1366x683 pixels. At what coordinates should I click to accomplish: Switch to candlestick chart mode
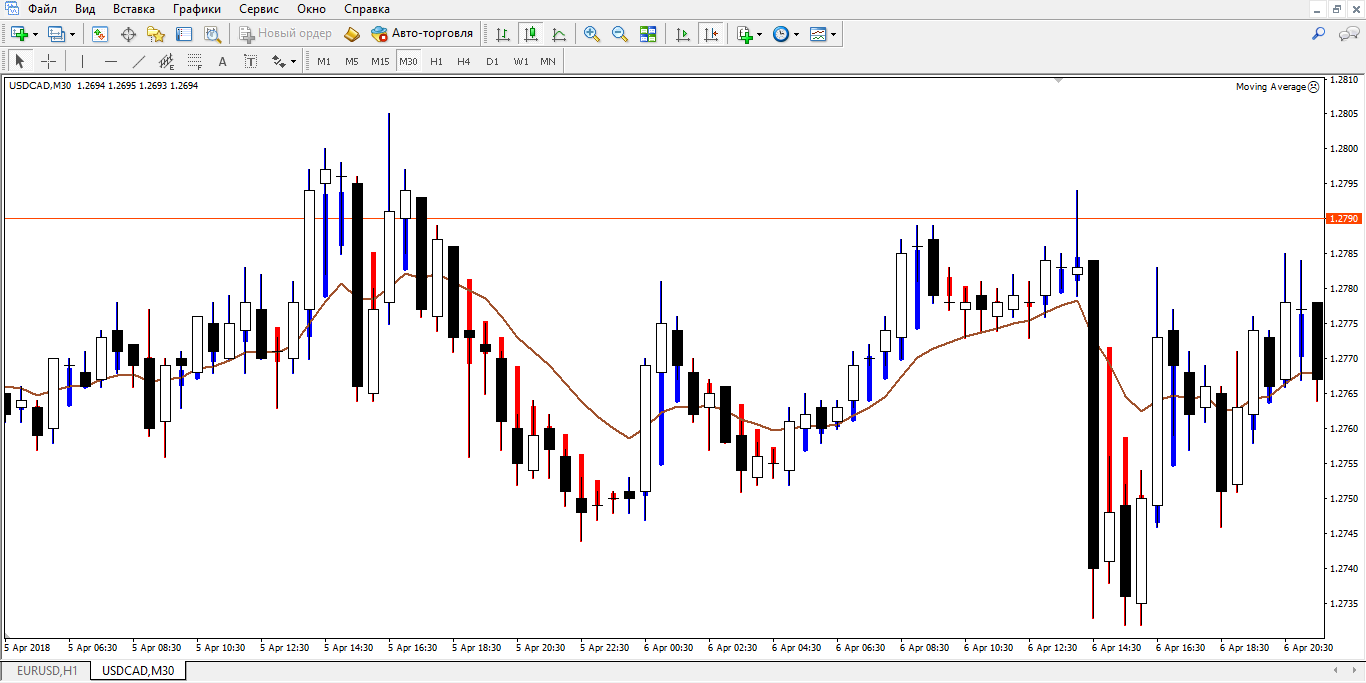(x=531, y=34)
